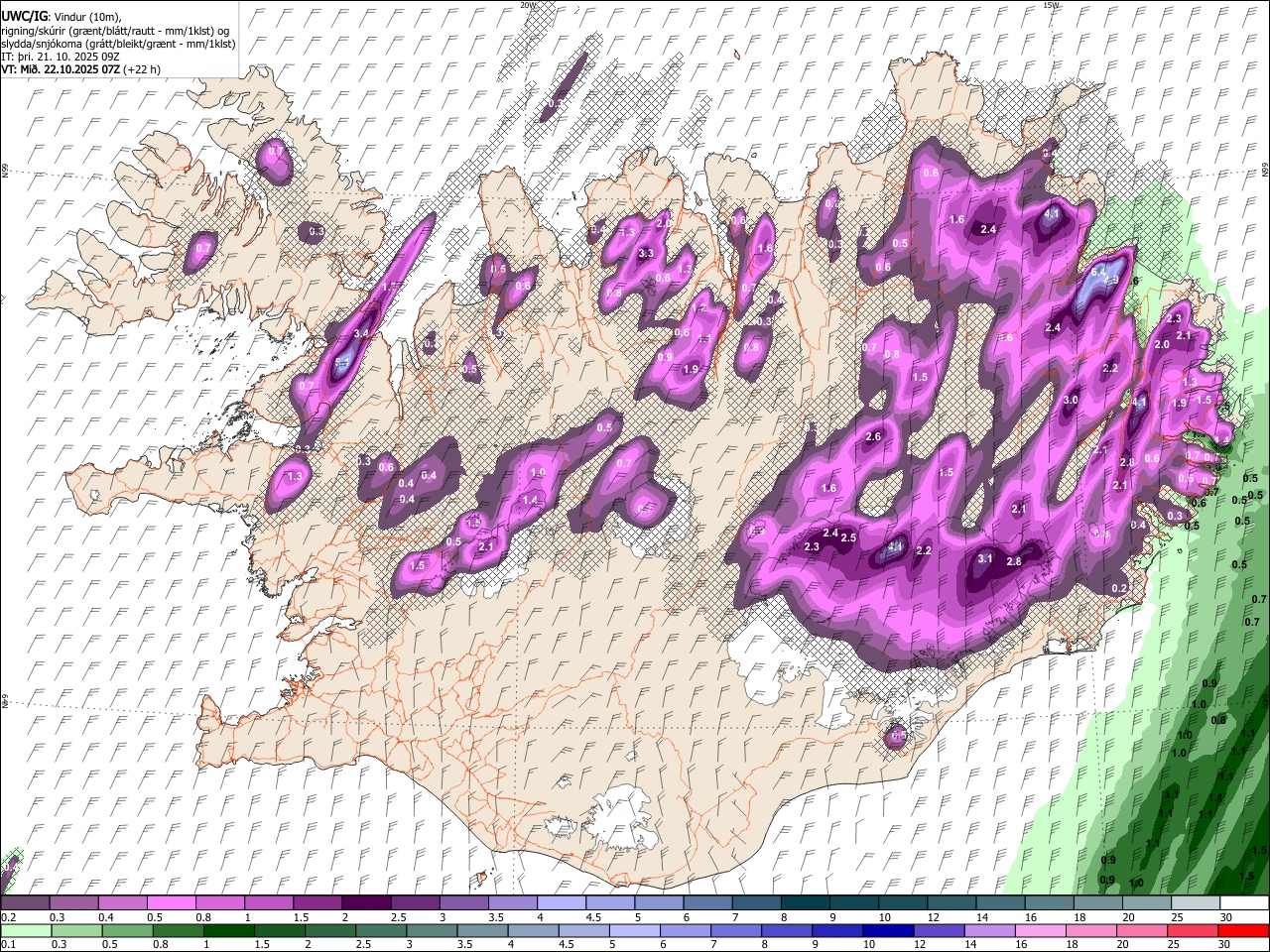Click the dusky purple 0.2–0.3 snow legend swatch
Screen dimensions: 1270x952
click(x=25, y=903)
